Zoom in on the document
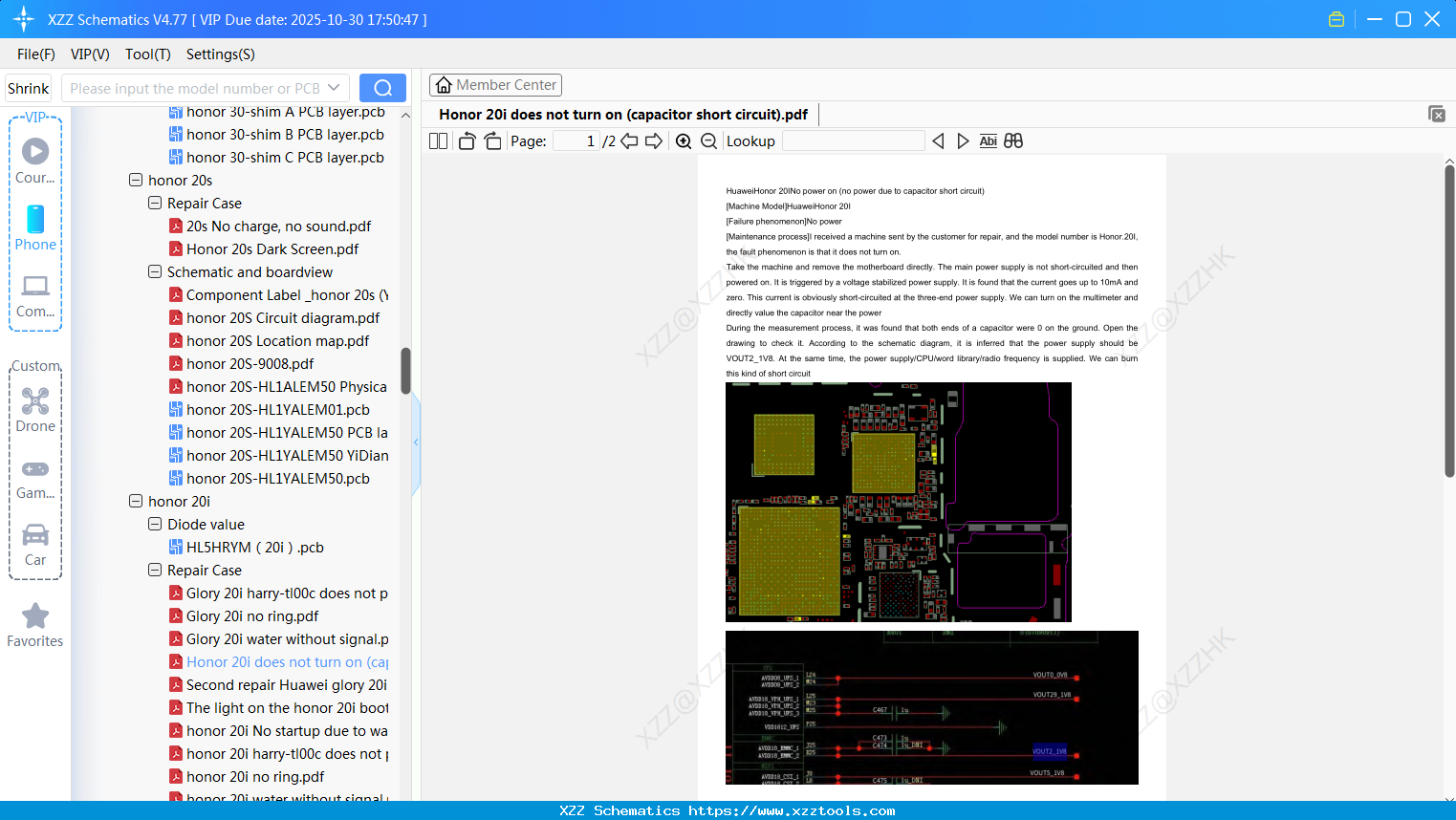 [x=684, y=141]
